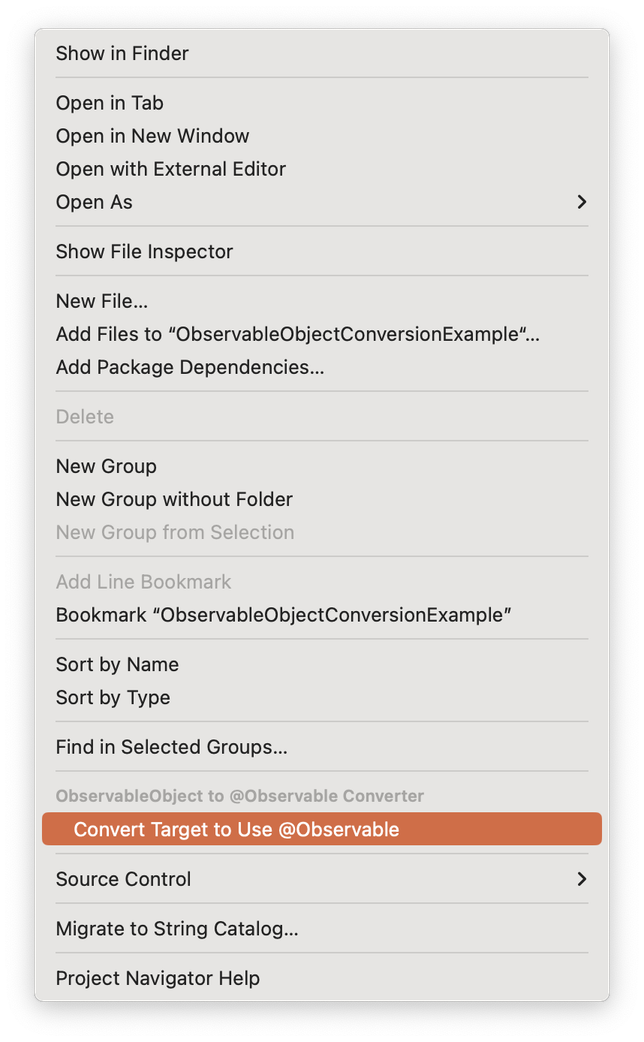Click Show in Finder
The image size is (644, 1042).
(x=122, y=53)
